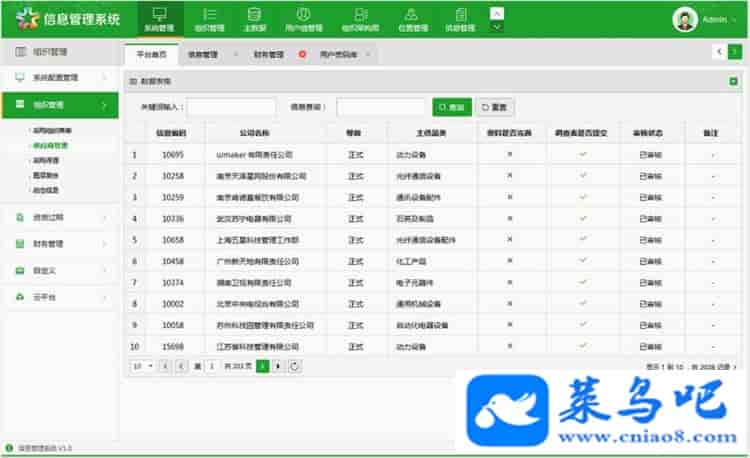Collapse the data list panel with green icon
Image resolution: width=750 pixels, height=458 pixels.
[x=733, y=81]
